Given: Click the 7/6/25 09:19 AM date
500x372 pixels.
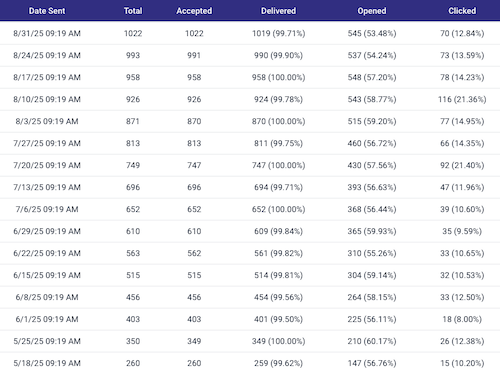Looking at the screenshot, I should click(47, 209).
